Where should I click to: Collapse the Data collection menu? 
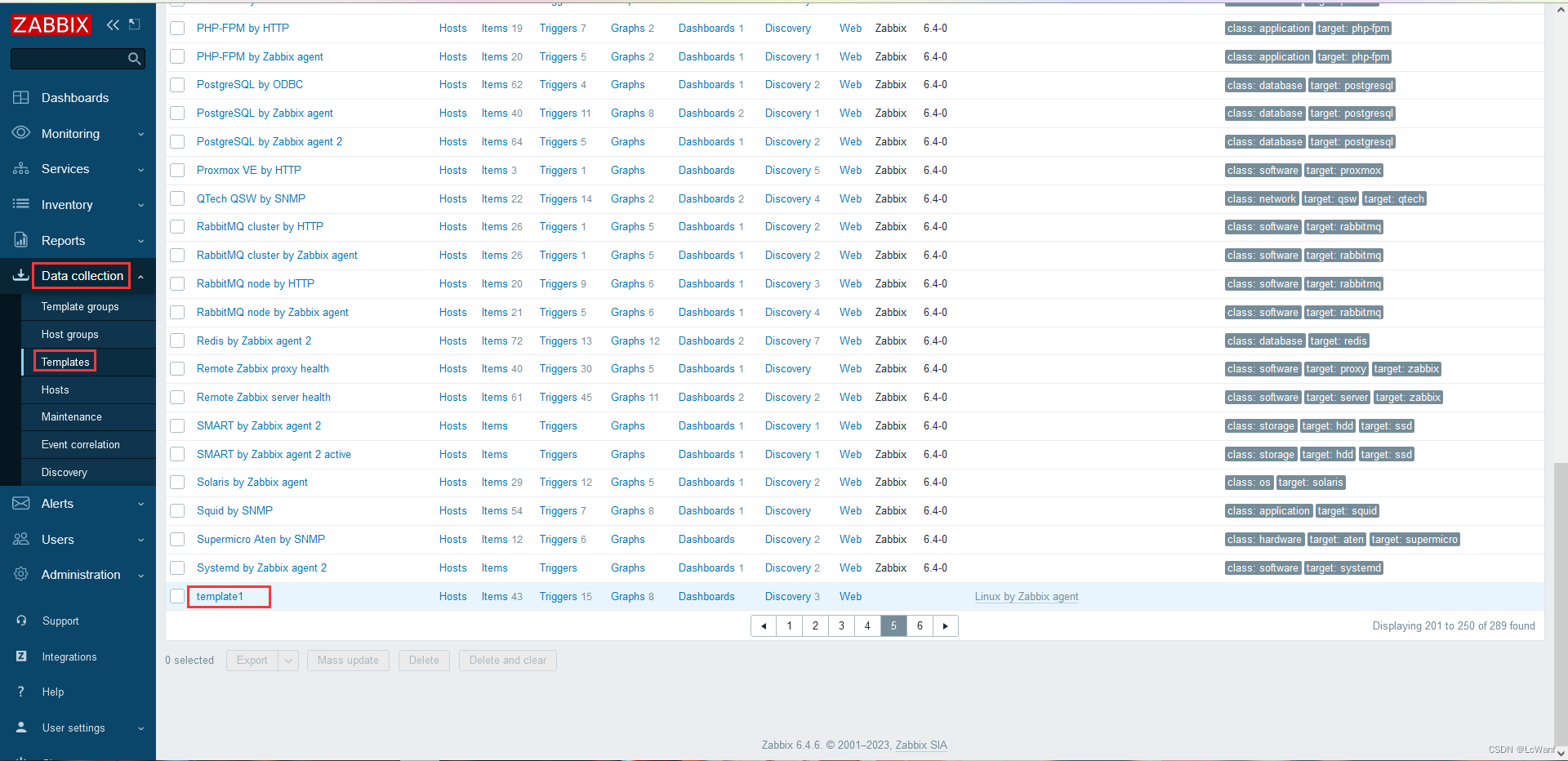click(x=141, y=277)
